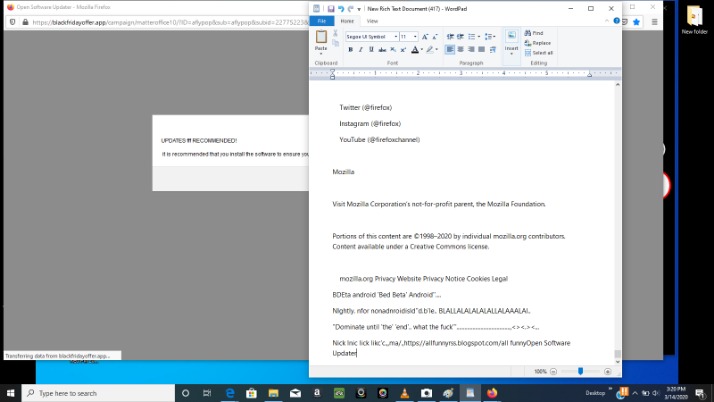Click the Firefox address bar URL

pos(170,22)
